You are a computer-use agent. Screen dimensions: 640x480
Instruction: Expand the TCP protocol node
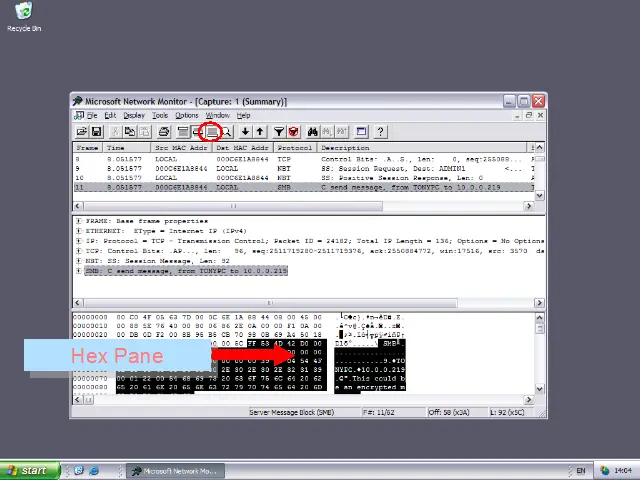(79, 251)
